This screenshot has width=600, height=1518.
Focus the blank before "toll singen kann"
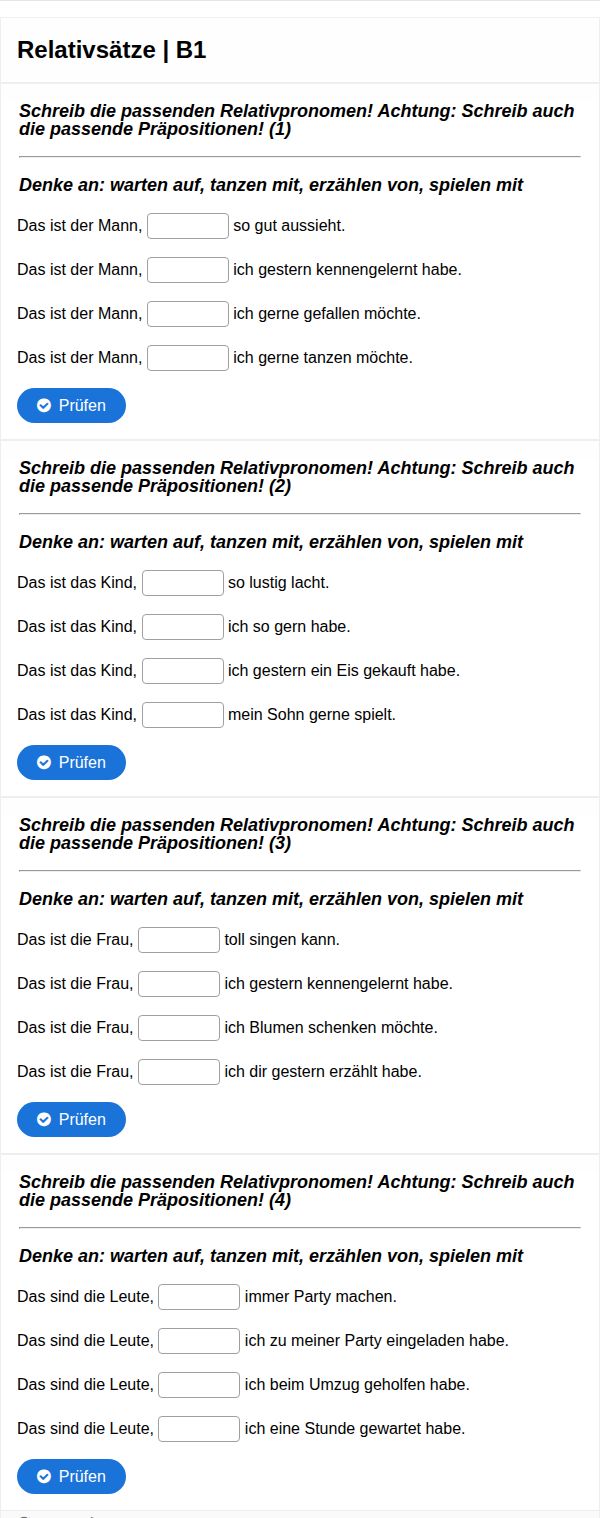point(179,940)
